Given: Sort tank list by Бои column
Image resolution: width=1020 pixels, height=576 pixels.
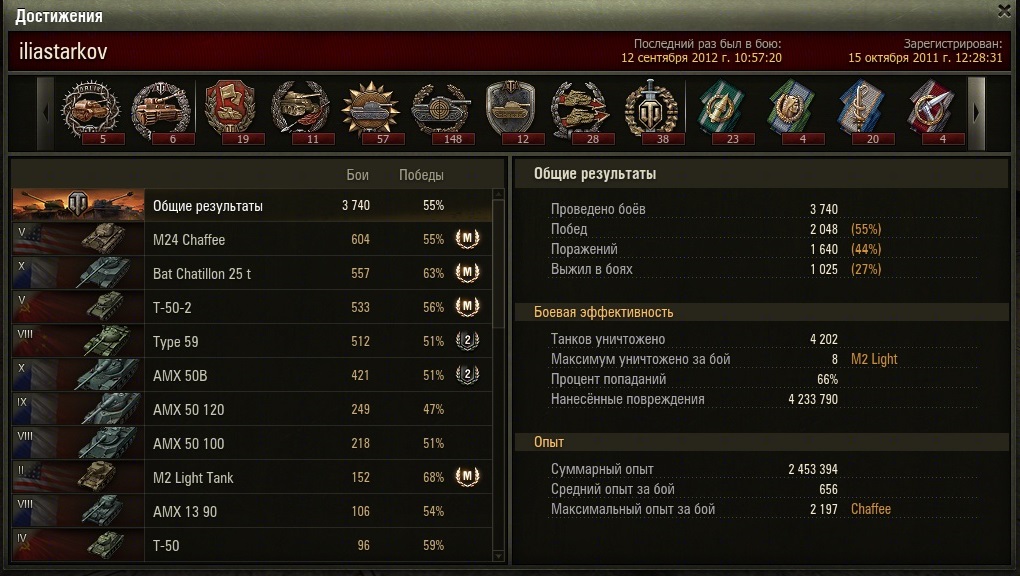Looking at the screenshot, I should (357, 175).
